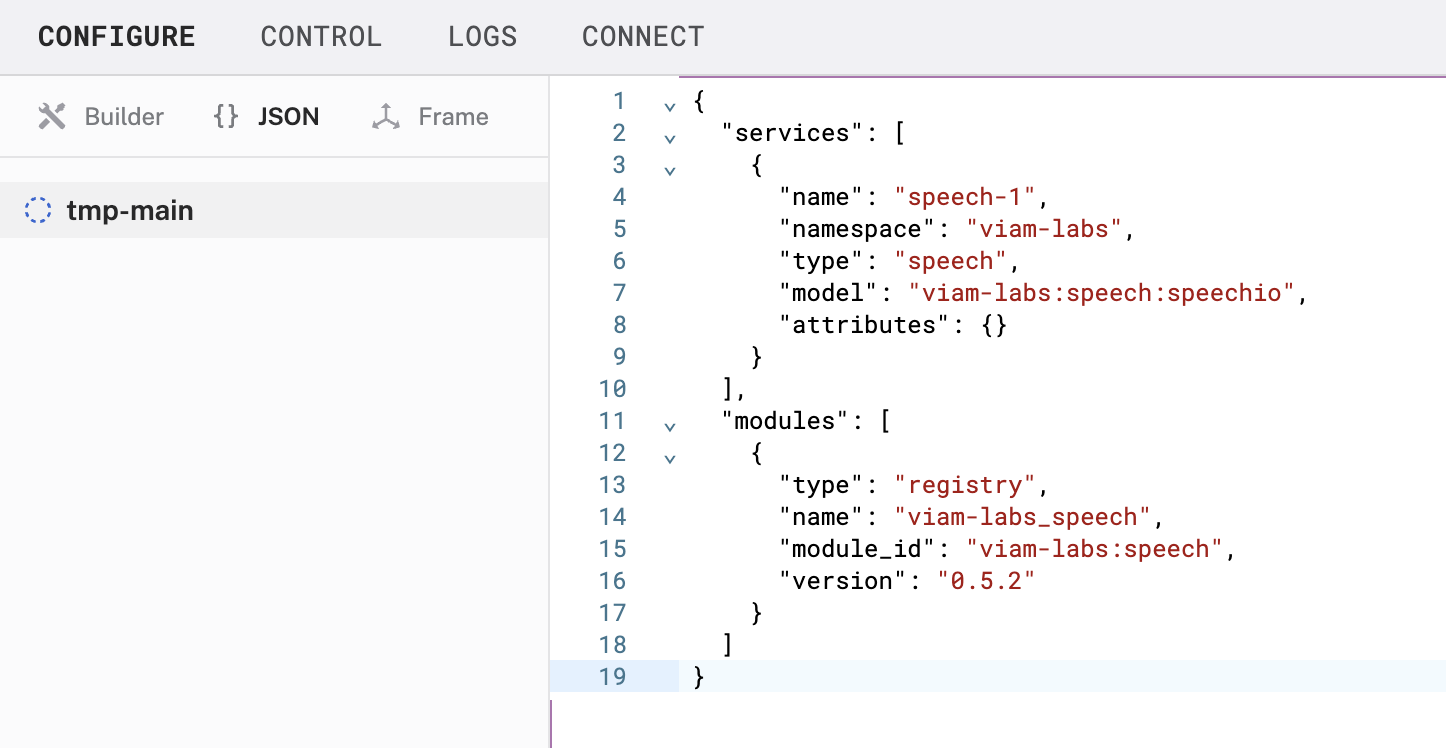
Task: Switch to Frame mode
Action: point(453,117)
